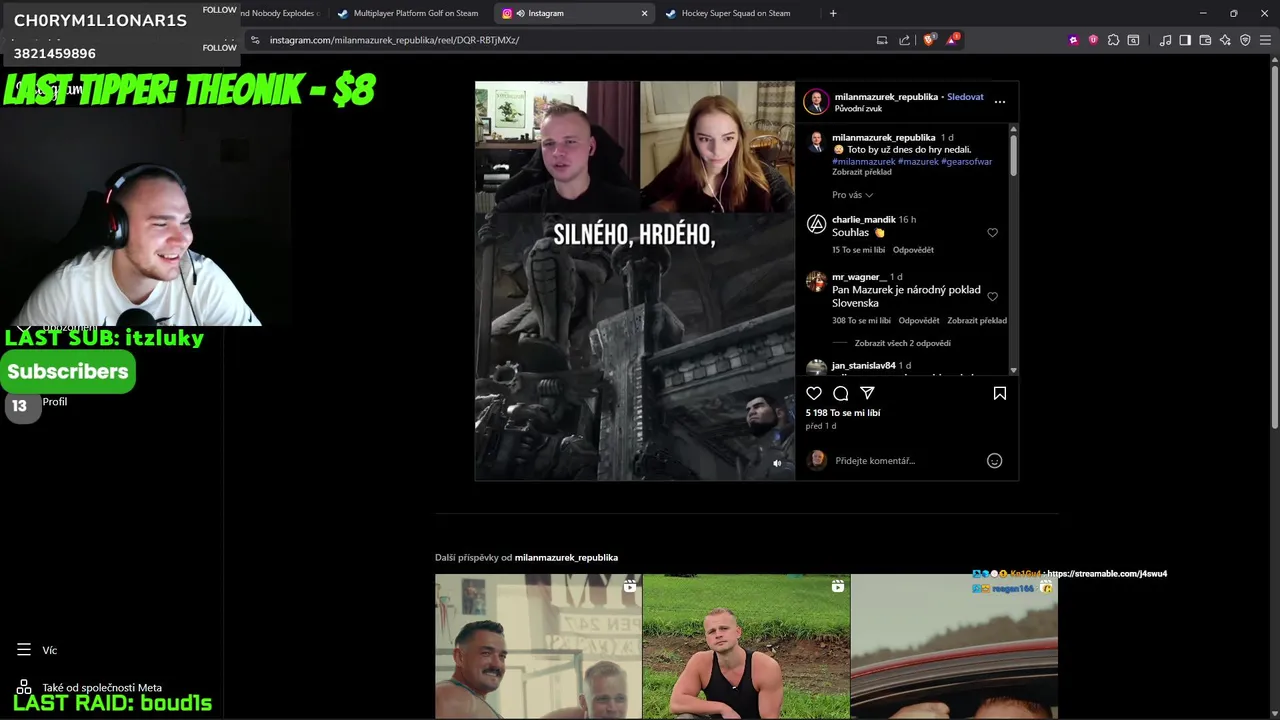The image size is (1280, 720).
Task: Like mr_wagner__'s comment heart
Action: [x=992, y=296]
